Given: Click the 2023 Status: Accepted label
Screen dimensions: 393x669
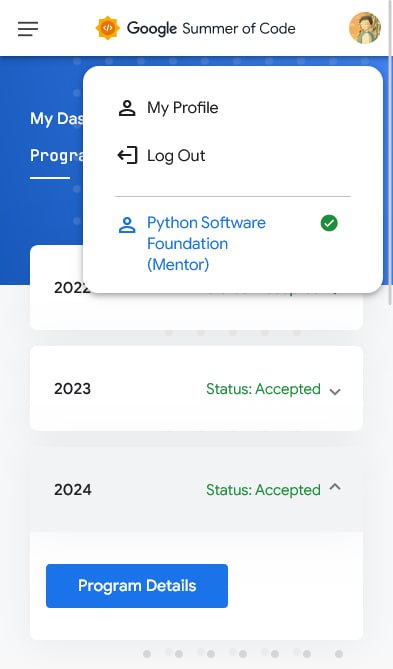Looking at the screenshot, I should click(263, 389).
